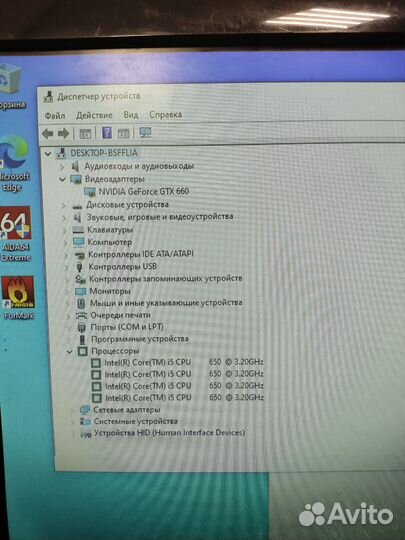The image size is (405, 540).
Task: Select the first Intel Core i5 CPU entry
Action: [x=184, y=362]
